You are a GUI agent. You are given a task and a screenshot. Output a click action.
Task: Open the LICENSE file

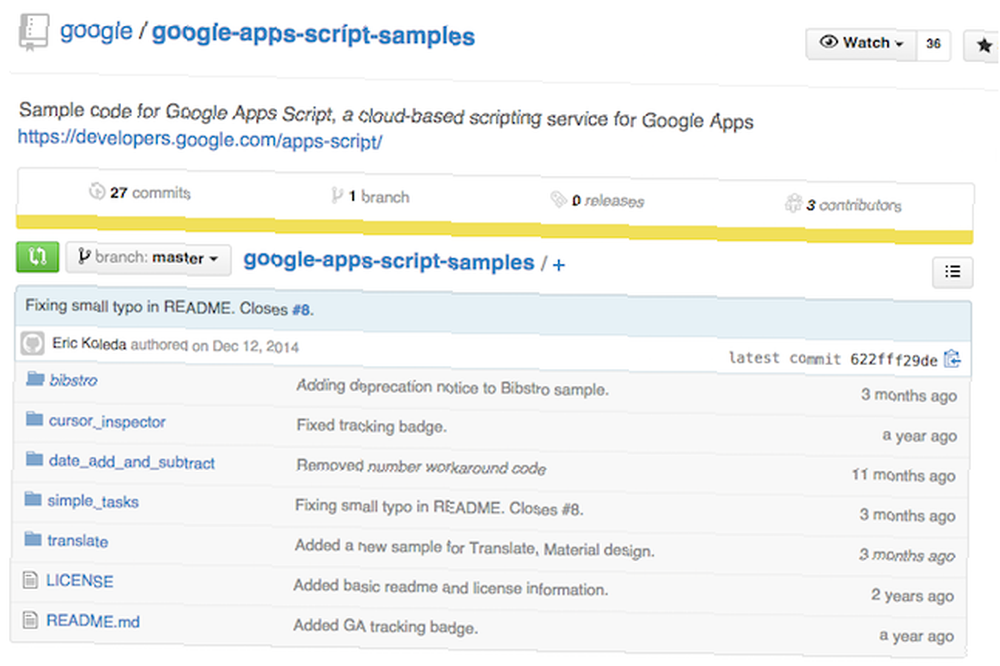click(79, 581)
